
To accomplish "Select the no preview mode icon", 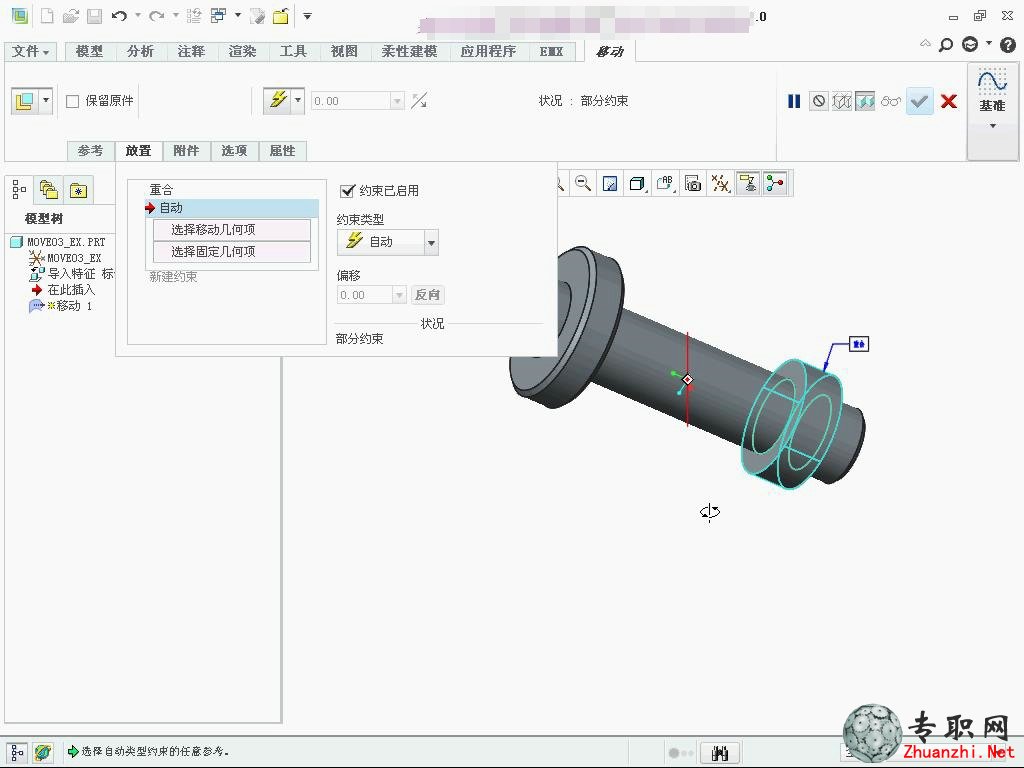I will tap(818, 101).
